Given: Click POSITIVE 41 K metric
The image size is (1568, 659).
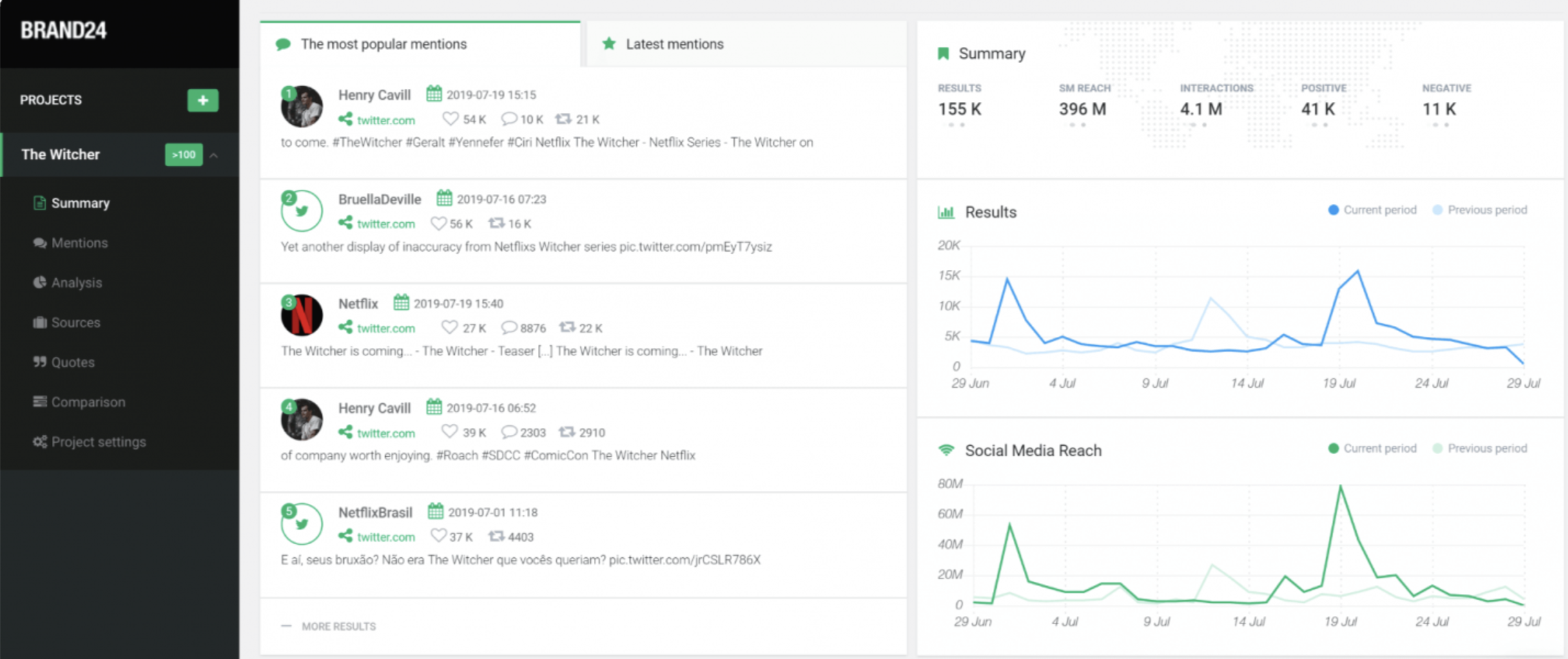Looking at the screenshot, I should [x=1323, y=101].
